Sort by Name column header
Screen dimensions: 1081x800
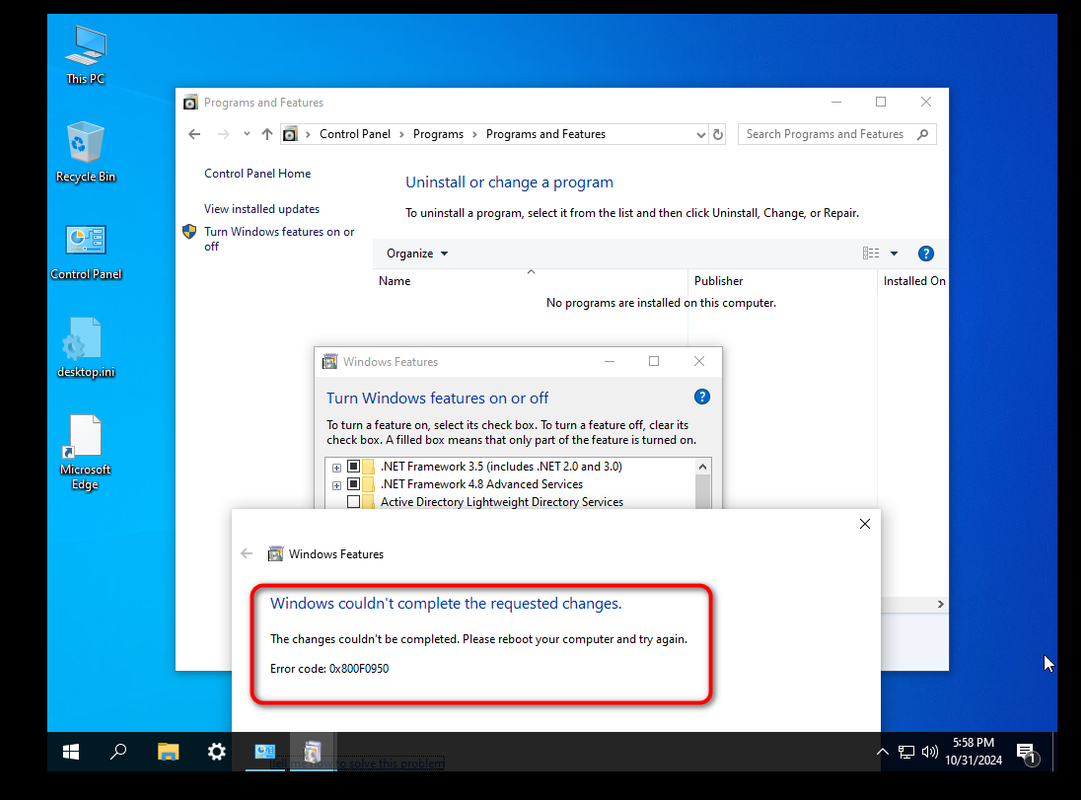click(x=530, y=281)
